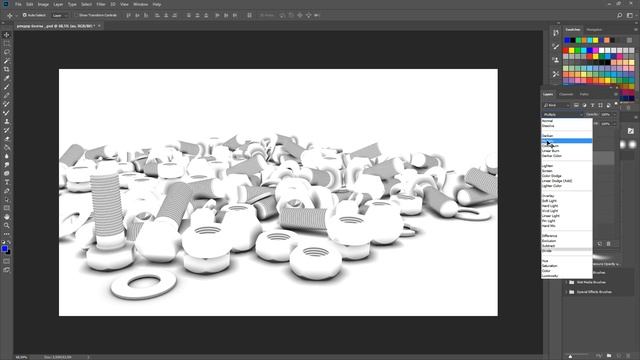
Task: Open the Window menu
Action: pos(140,4)
